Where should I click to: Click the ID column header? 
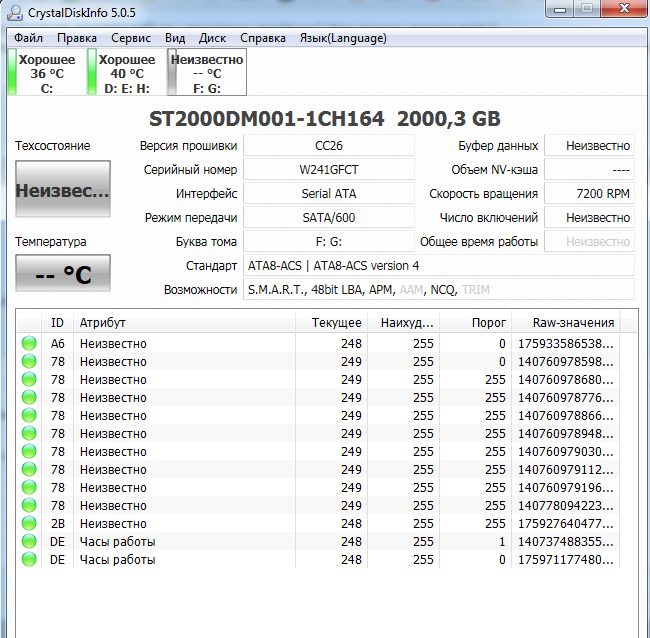(x=58, y=323)
